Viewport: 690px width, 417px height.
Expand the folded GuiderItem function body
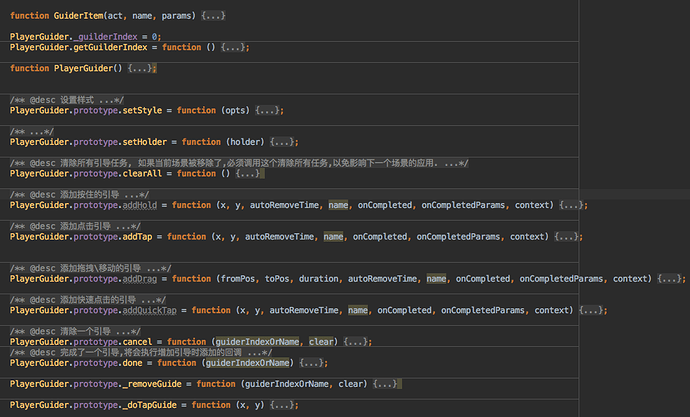coord(212,17)
